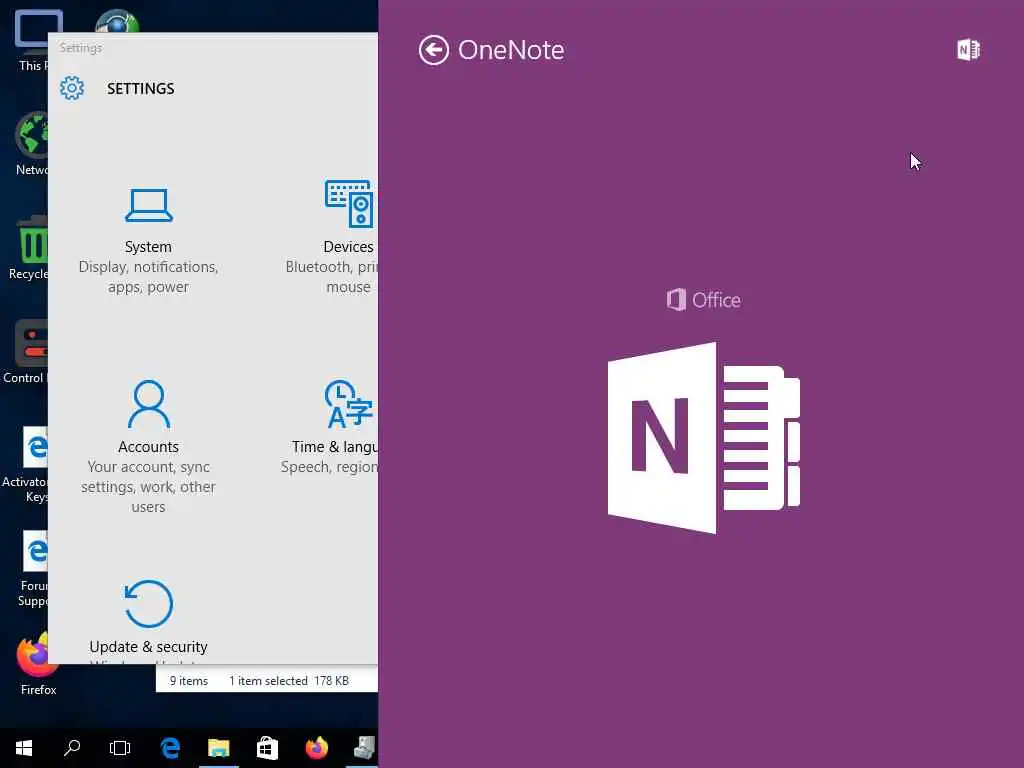Select Forum Support desktop shortcut

(x=33, y=569)
